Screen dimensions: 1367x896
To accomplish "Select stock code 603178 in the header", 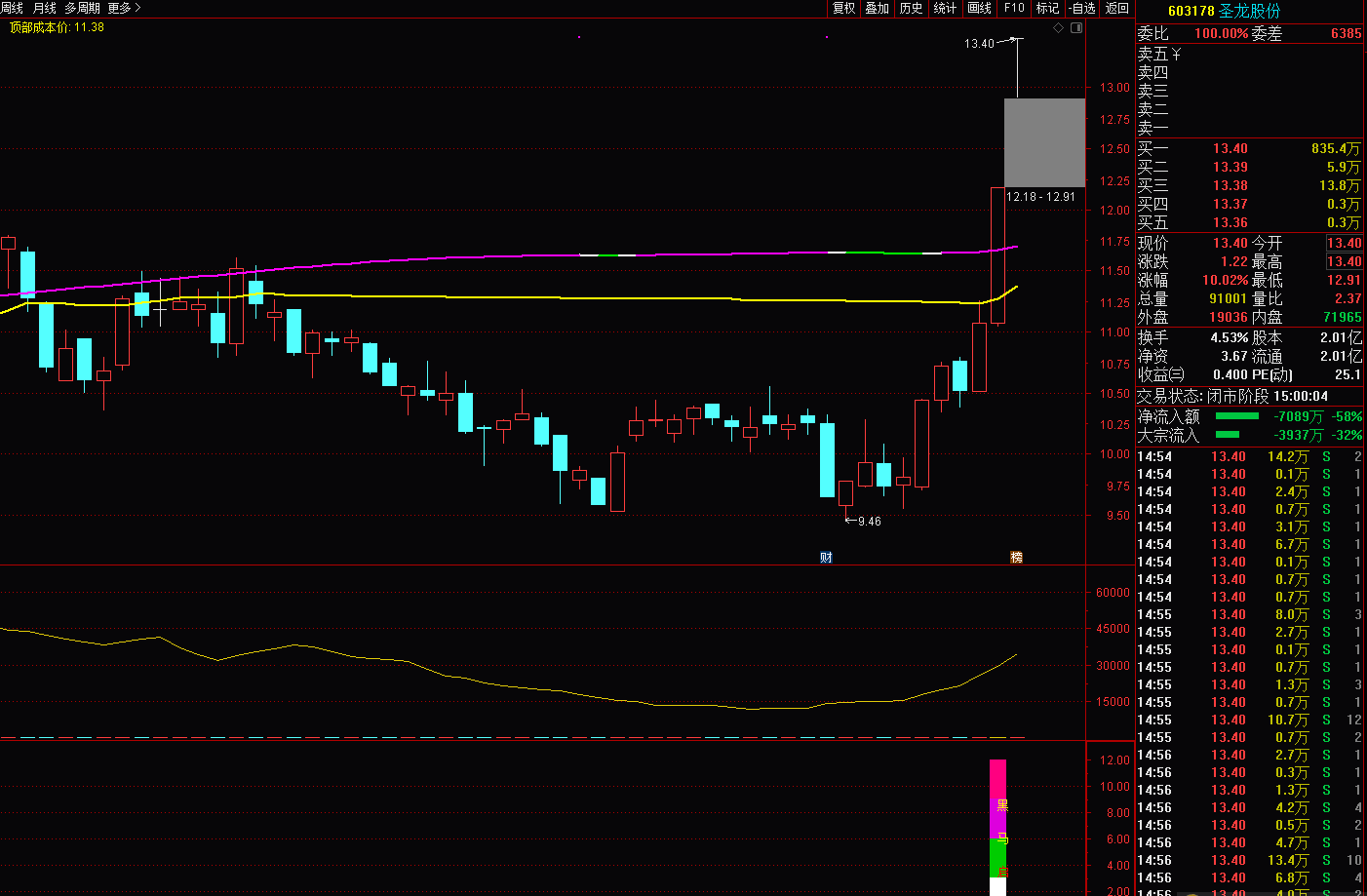I will pyautogui.click(x=1191, y=11).
